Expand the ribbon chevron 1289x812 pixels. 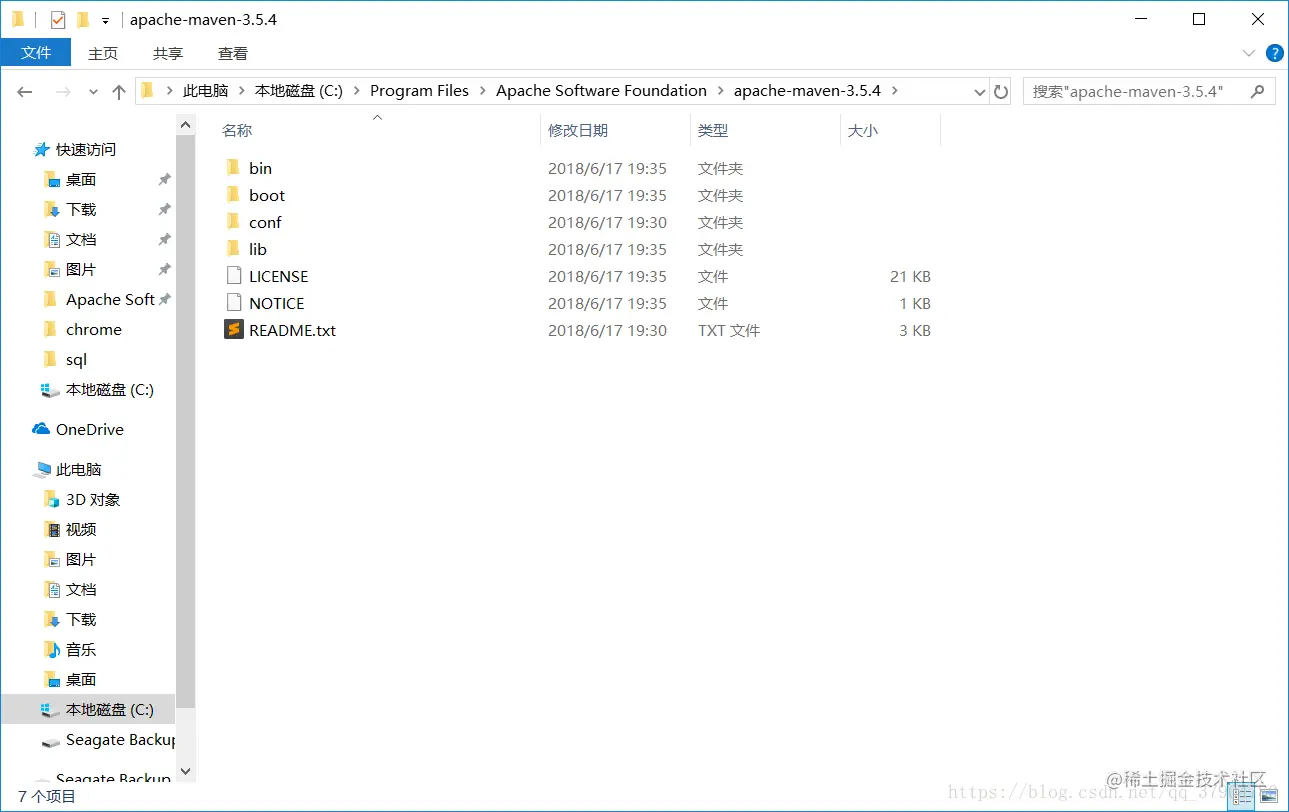[x=1248, y=53]
